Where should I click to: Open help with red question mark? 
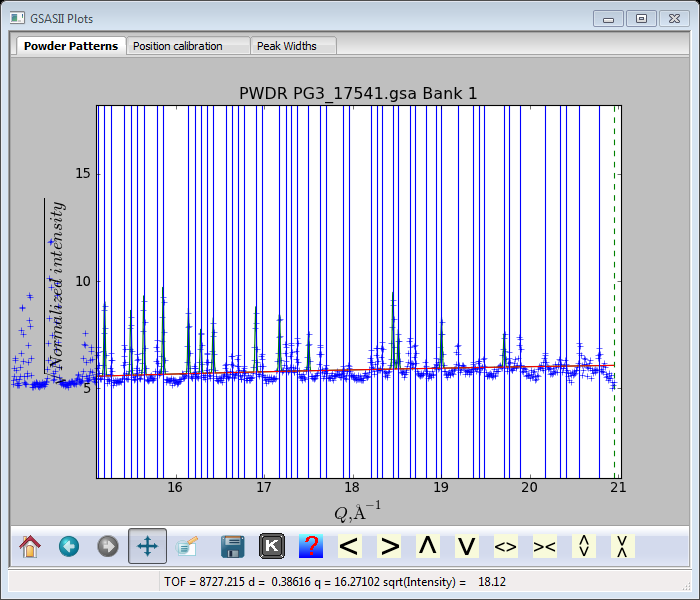pyautogui.click(x=311, y=546)
